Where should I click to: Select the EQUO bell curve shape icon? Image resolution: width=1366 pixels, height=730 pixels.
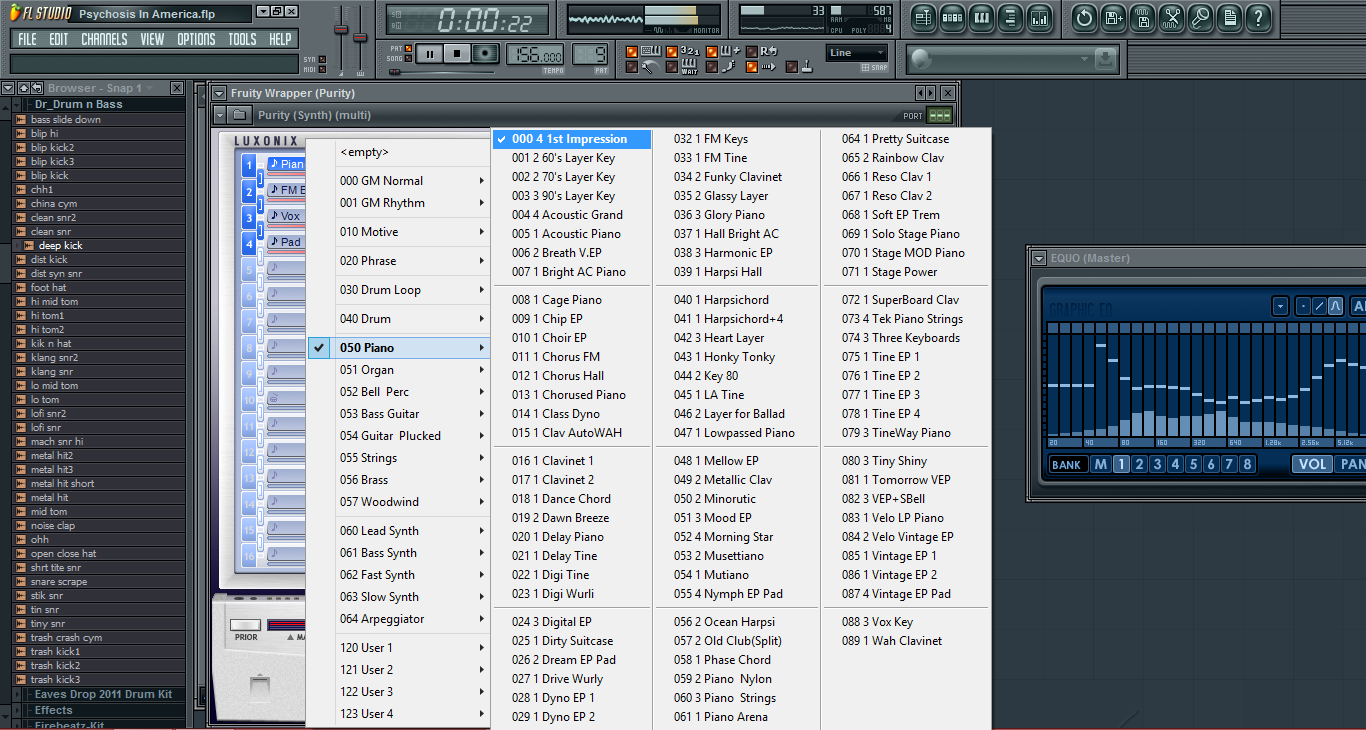[x=1335, y=306]
